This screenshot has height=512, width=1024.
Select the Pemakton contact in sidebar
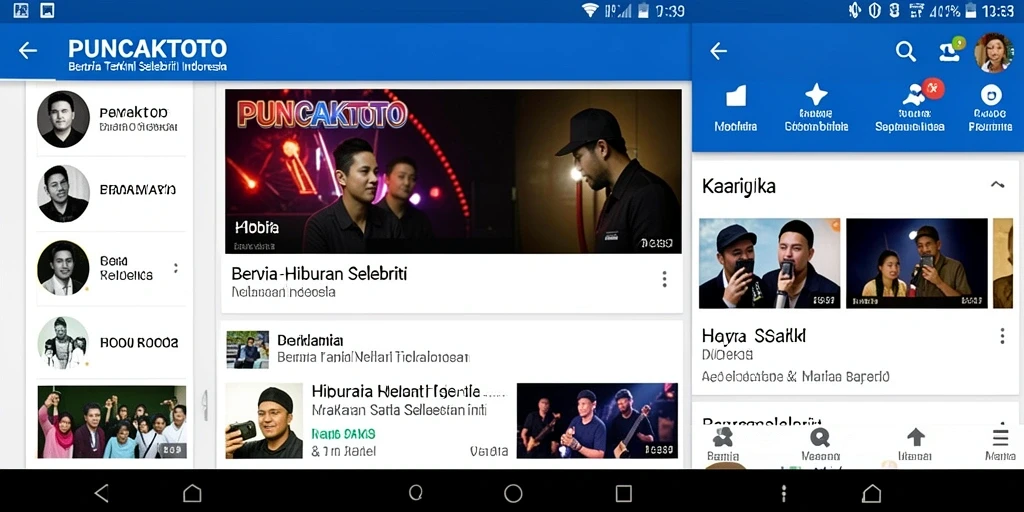[112, 120]
